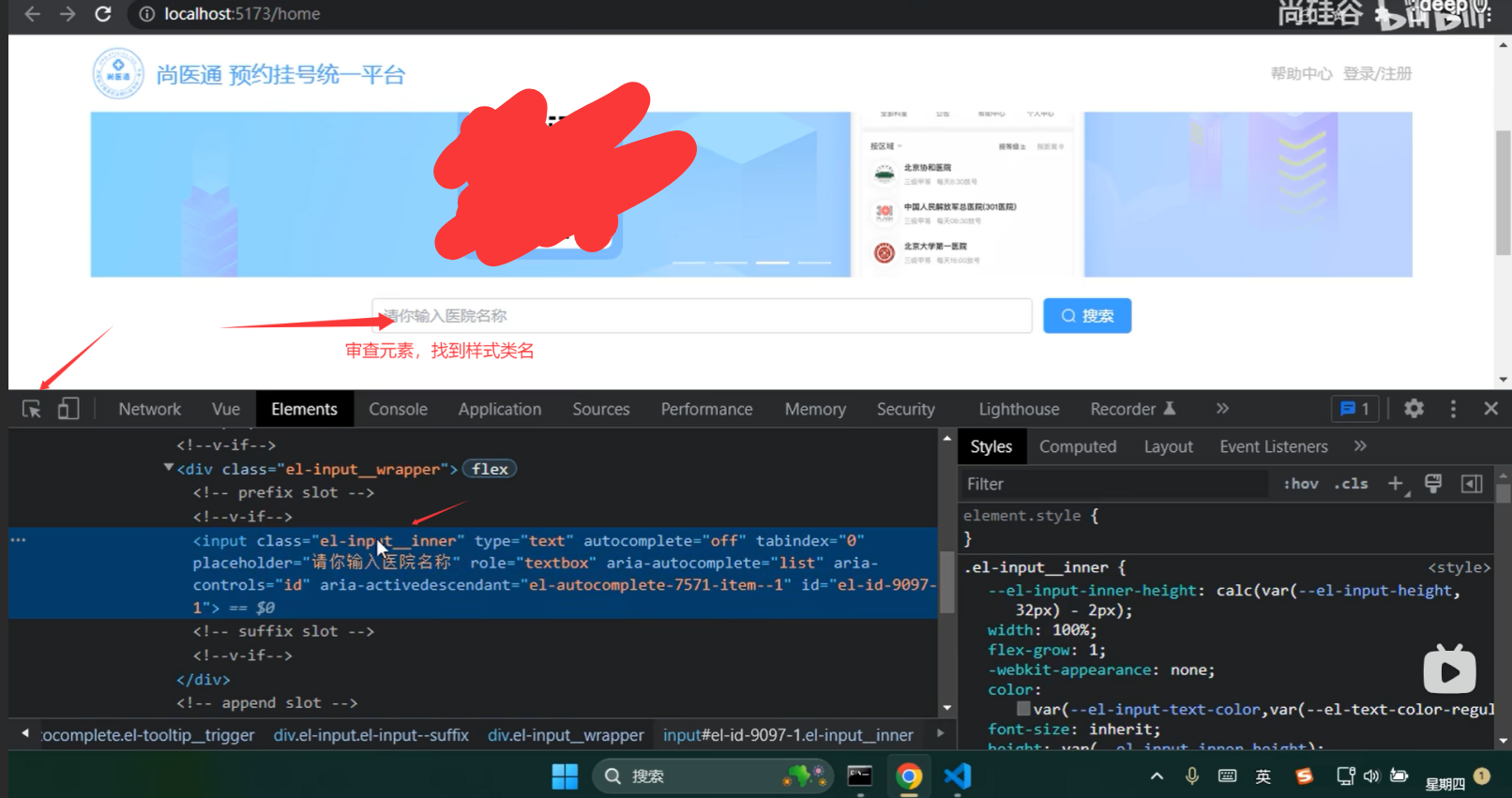The image size is (1512, 798).
Task: Open DevTools three-dot customize menu
Action: pos(1453,409)
